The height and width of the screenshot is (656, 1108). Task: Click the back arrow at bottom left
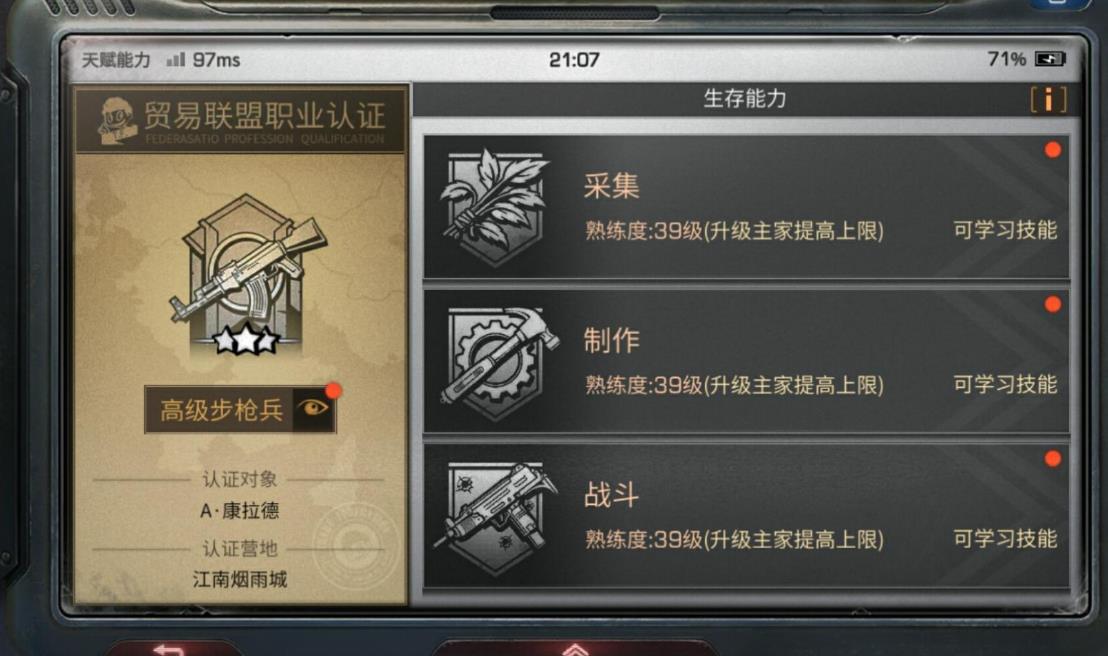pyautogui.click(x=168, y=649)
